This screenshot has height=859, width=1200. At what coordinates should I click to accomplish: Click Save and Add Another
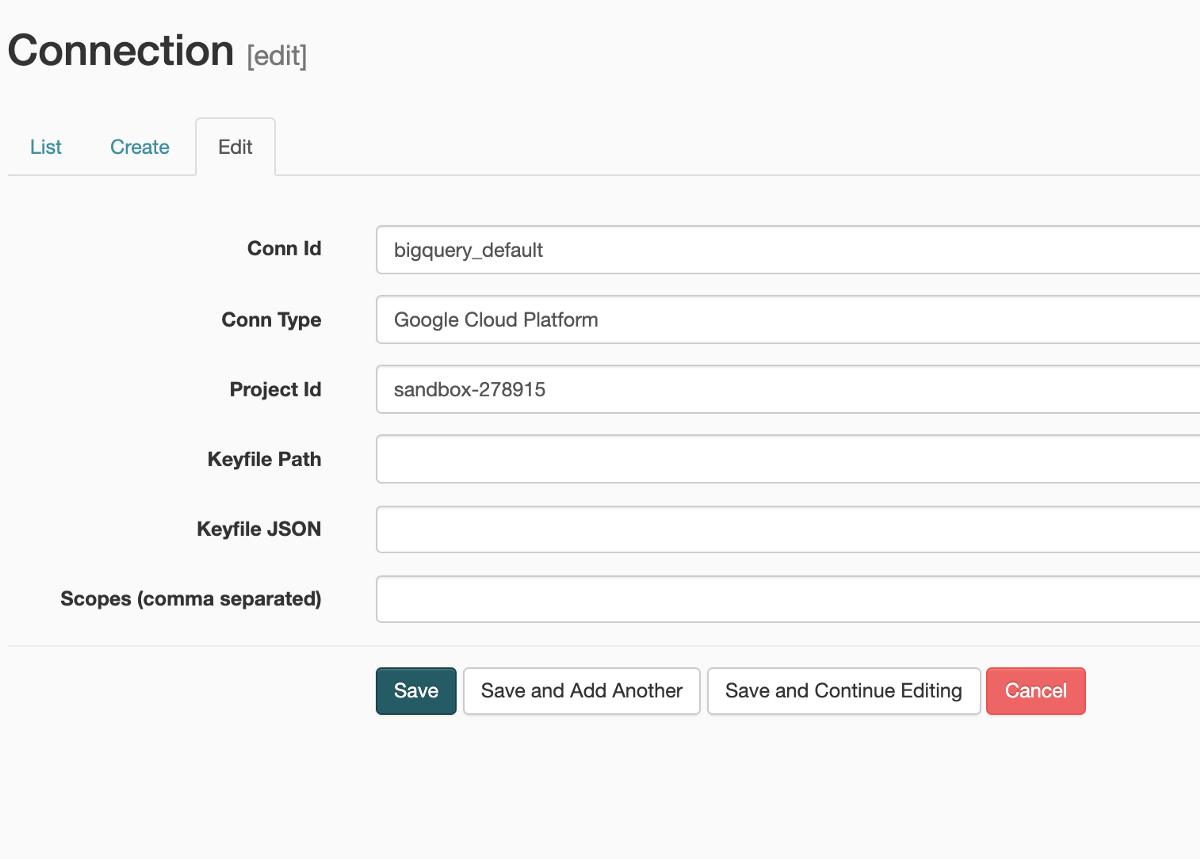tap(581, 690)
